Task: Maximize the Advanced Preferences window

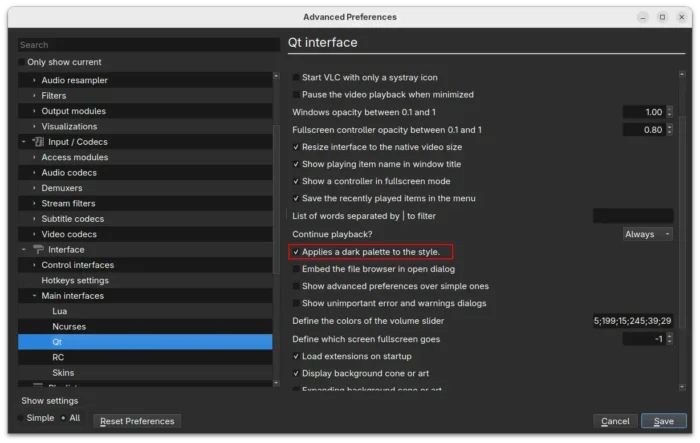Action: [x=662, y=17]
